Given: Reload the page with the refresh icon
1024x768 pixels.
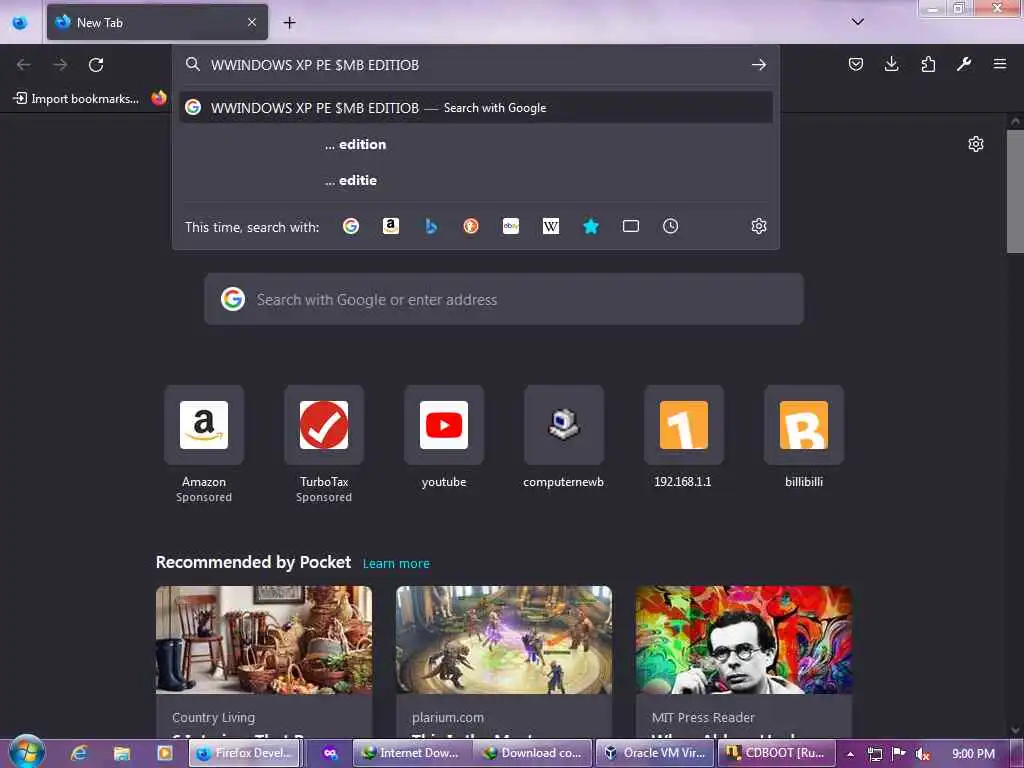Looking at the screenshot, I should pos(96,65).
